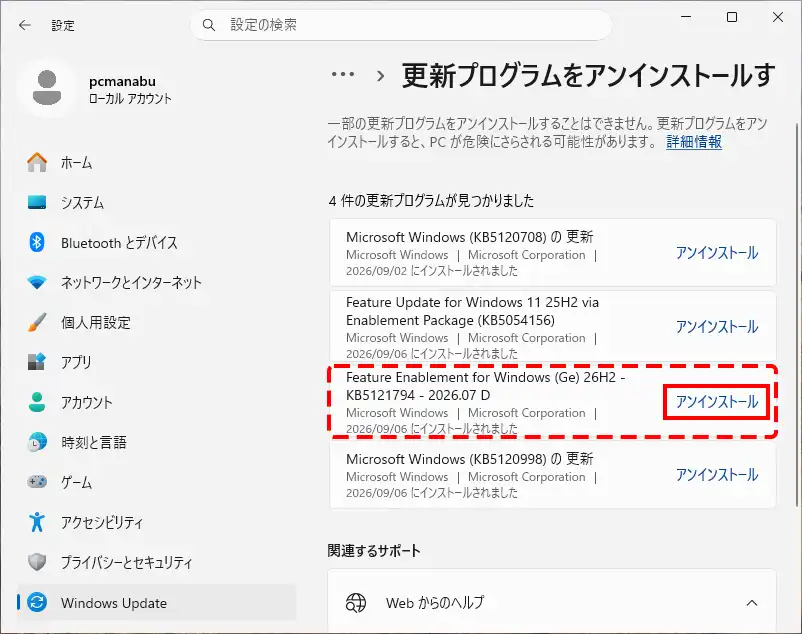Uninstall the KB5121794 Feature Enablement update
The image size is (802, 634).
point(717,402)
